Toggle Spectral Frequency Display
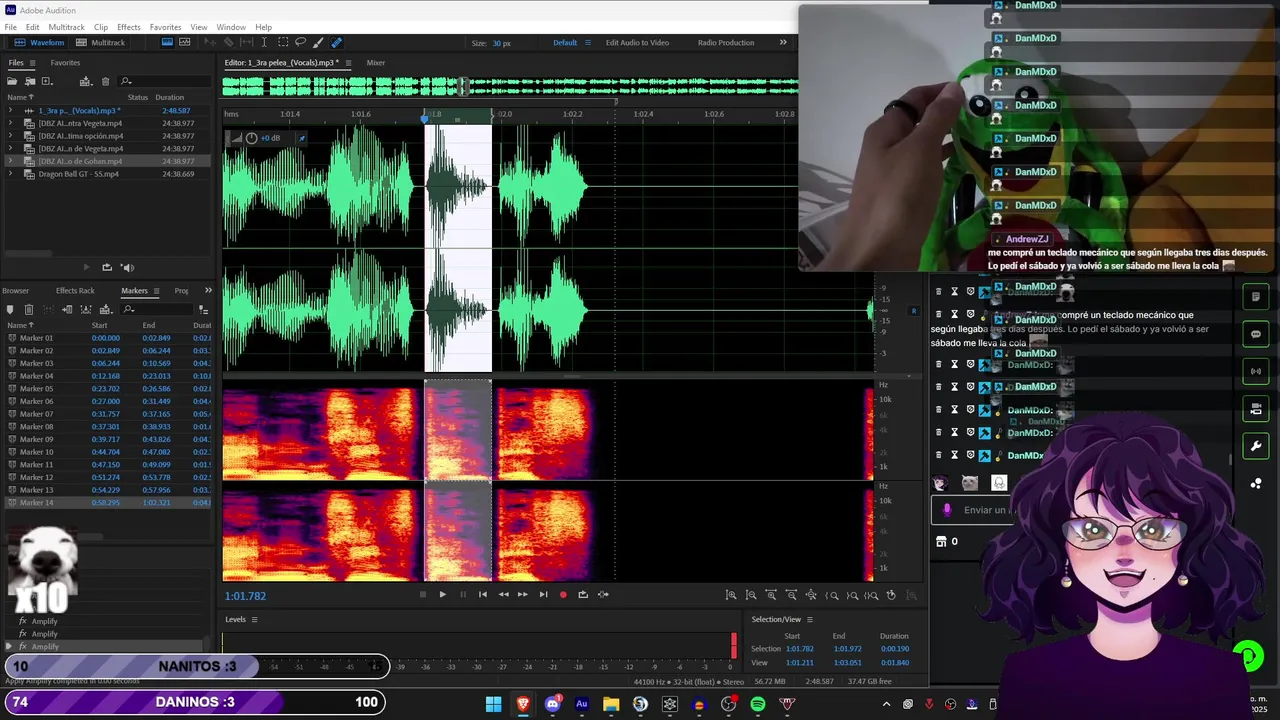The height and width of the screenshot is (720, 1280). (x=167, y=43)
